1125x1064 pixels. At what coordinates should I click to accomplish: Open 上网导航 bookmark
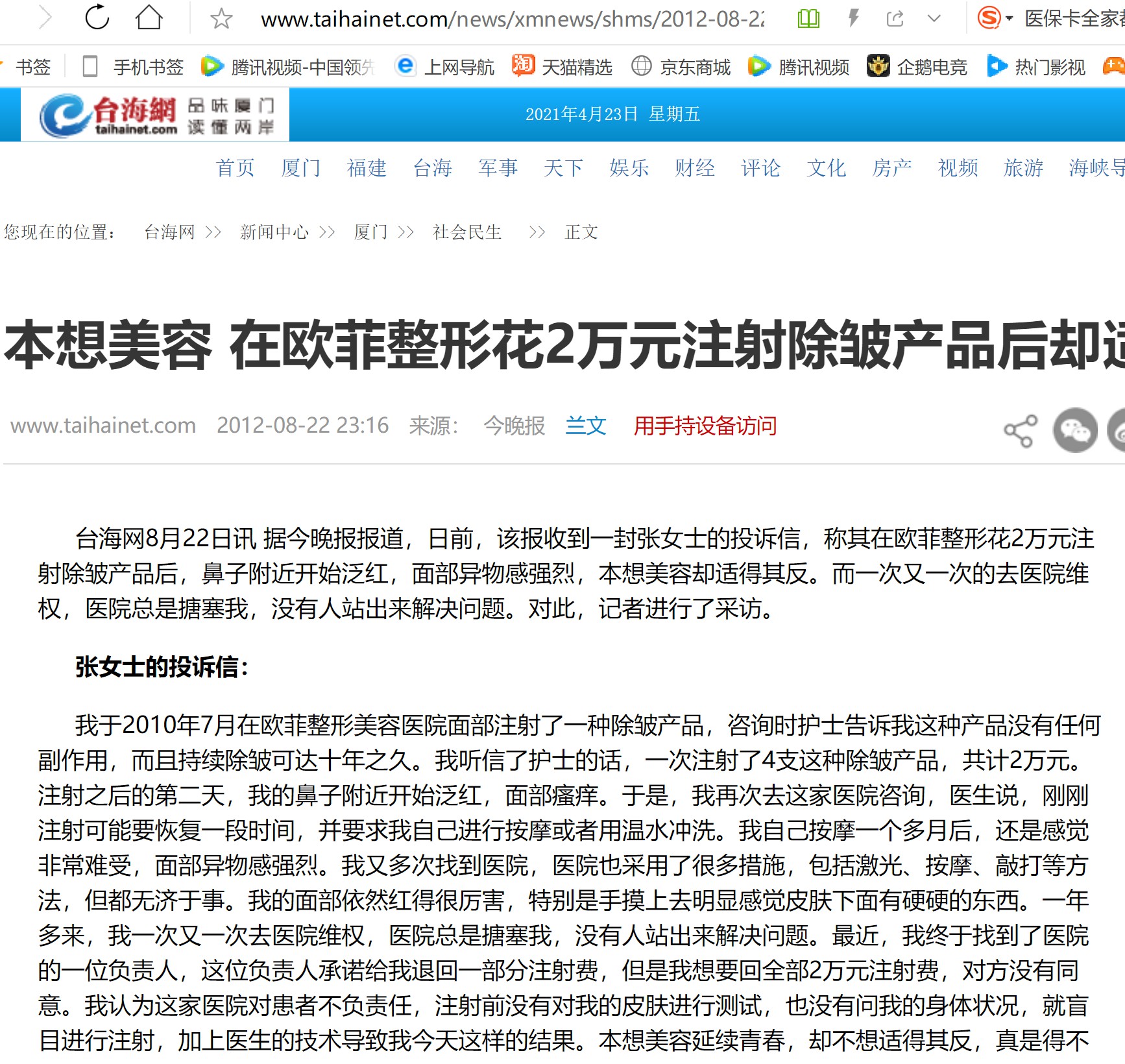(444, 67)
